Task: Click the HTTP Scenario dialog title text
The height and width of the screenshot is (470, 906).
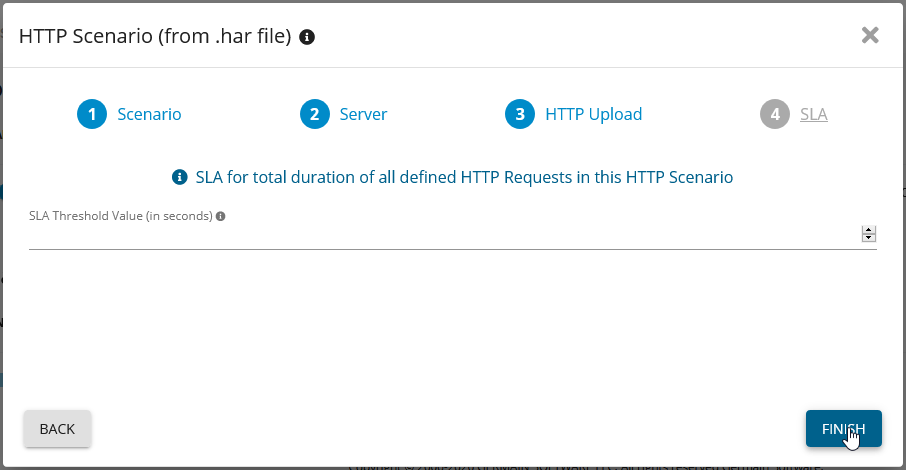Action: 155,37
